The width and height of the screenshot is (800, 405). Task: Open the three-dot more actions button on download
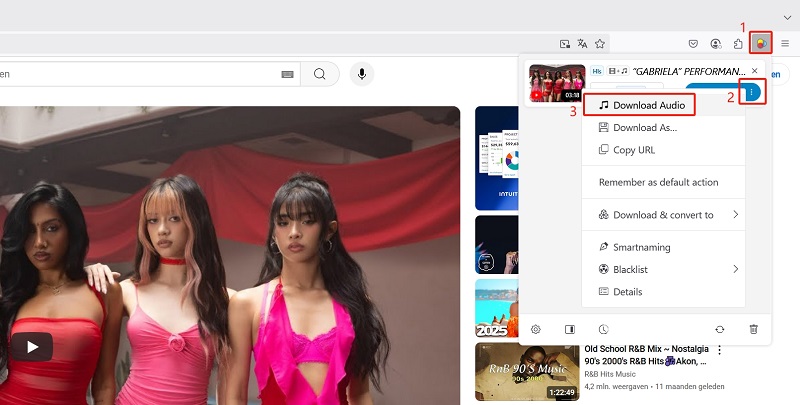pos(752,92)
